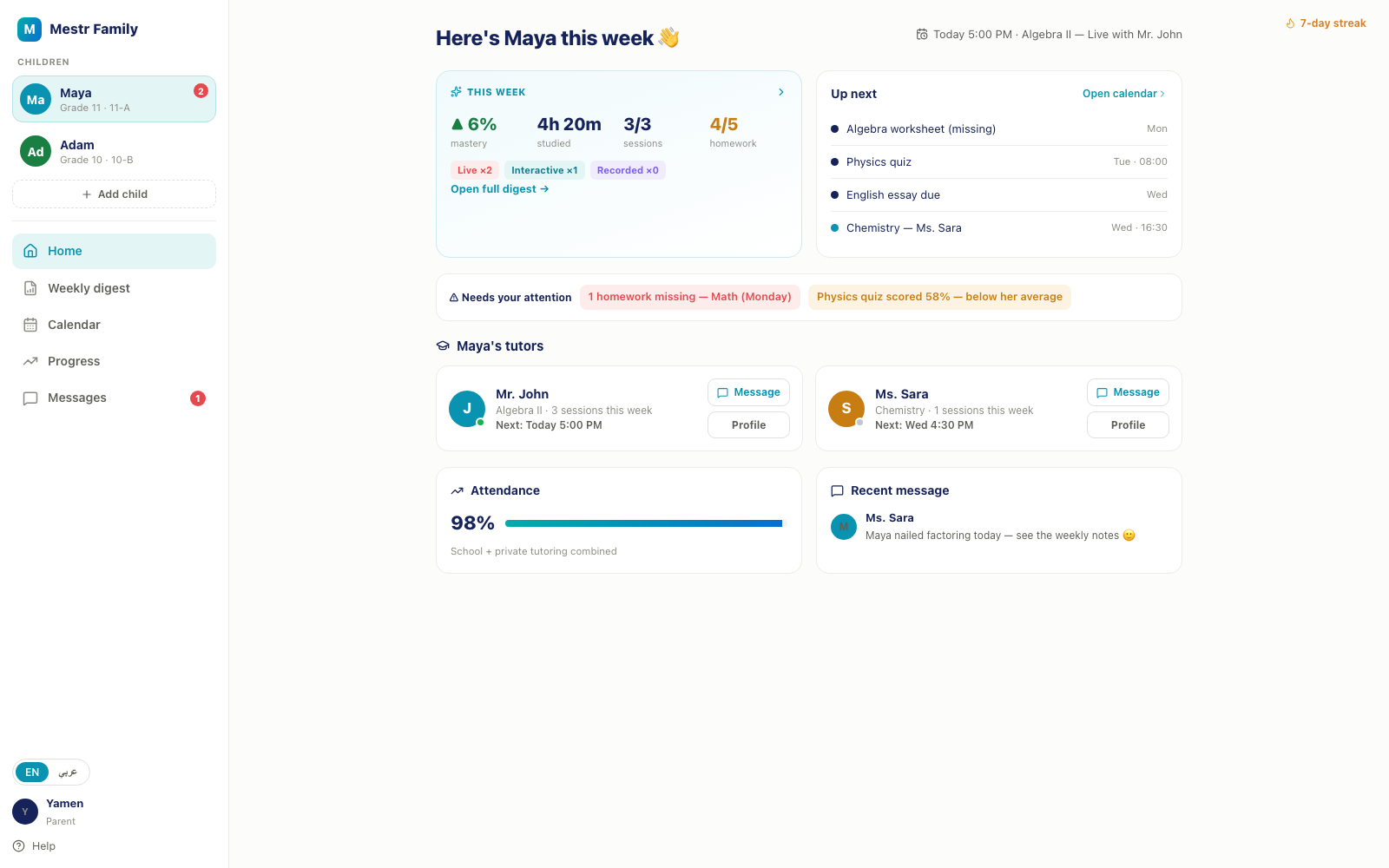The width and height of the screenshot is (1389, 868).
Task: Click the Calendar sidebar icon
Action: (x=30, y=325)
